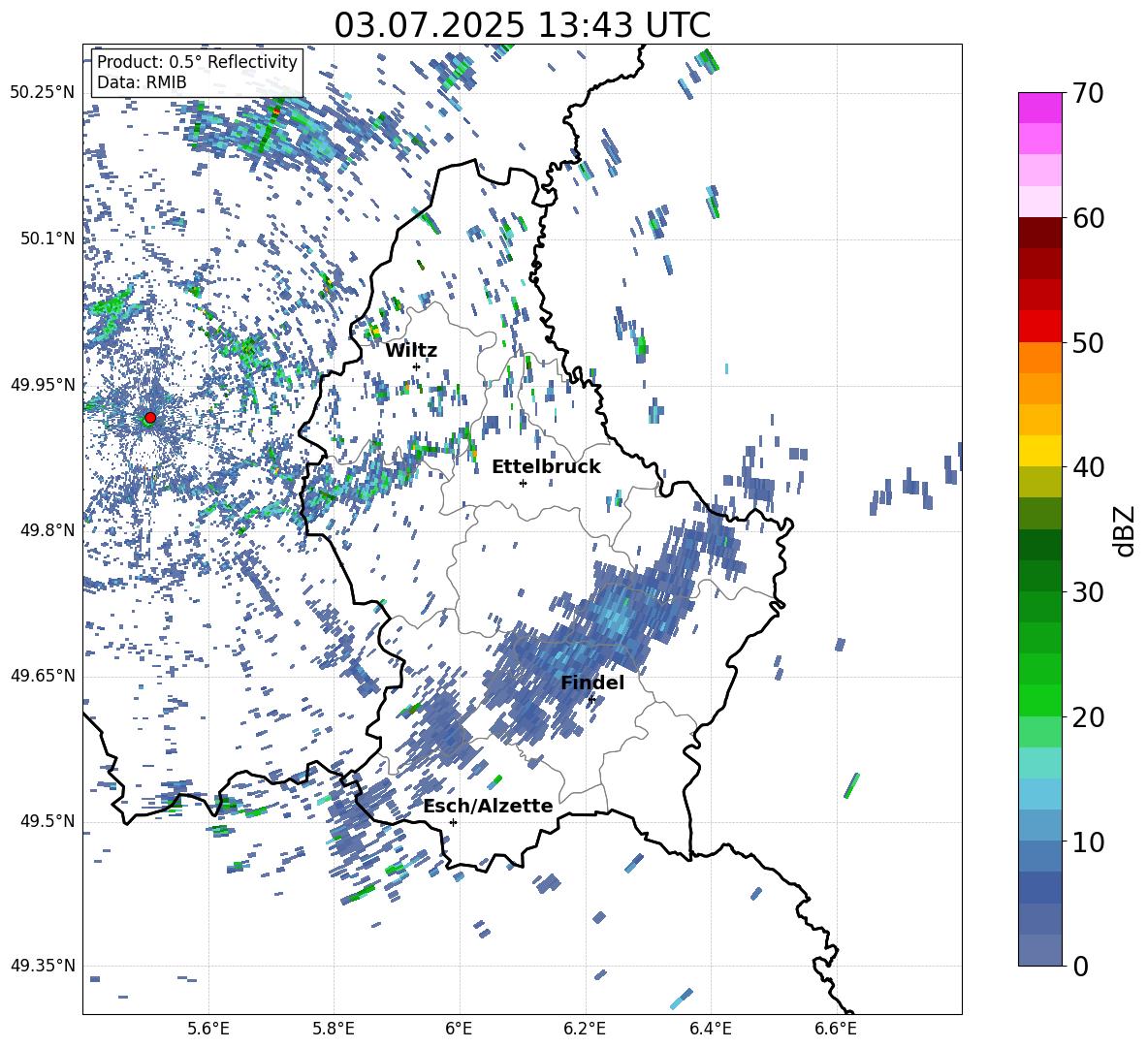
Task: Click the 10 tick label on colorbar
Action: (x=1088, y=842)
